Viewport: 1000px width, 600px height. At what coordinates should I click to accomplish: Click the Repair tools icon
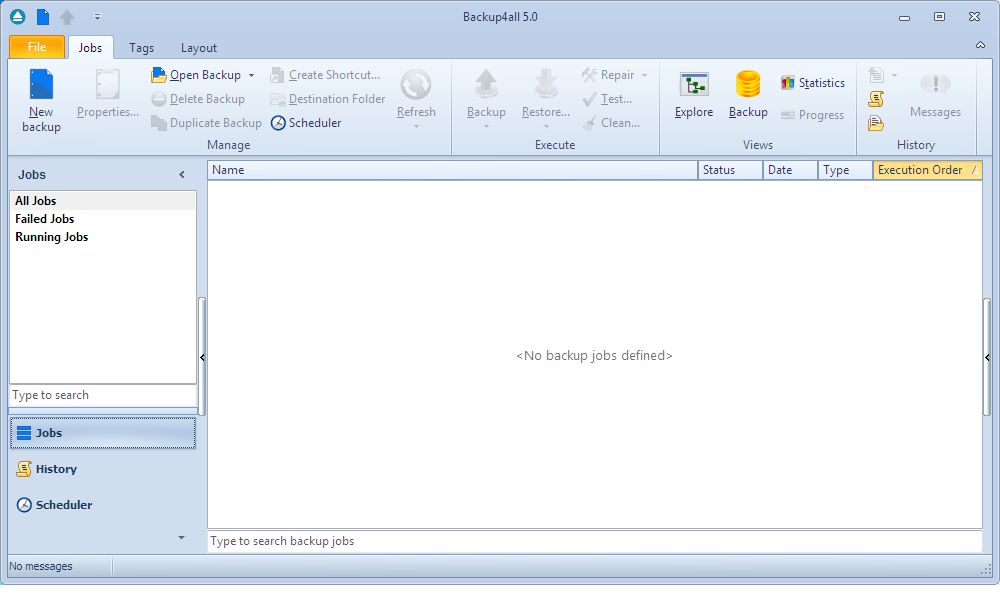(589, 75)
